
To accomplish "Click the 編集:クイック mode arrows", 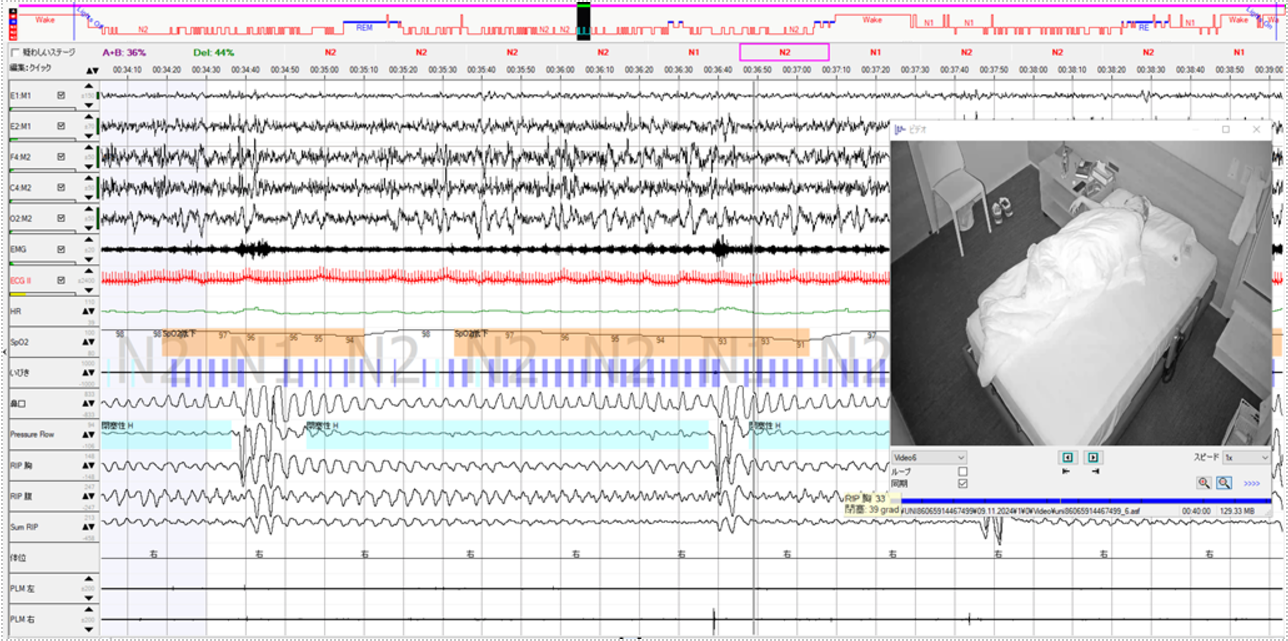I will [92, 71].
